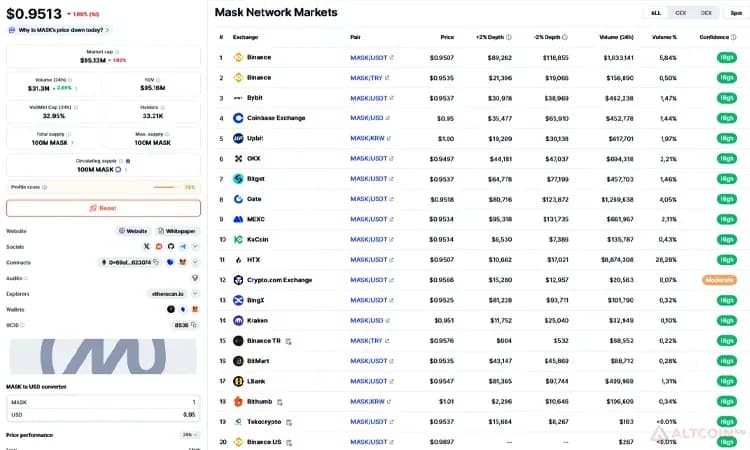
Task: Click the MEXC logo icon
Action: pos(238,219)
